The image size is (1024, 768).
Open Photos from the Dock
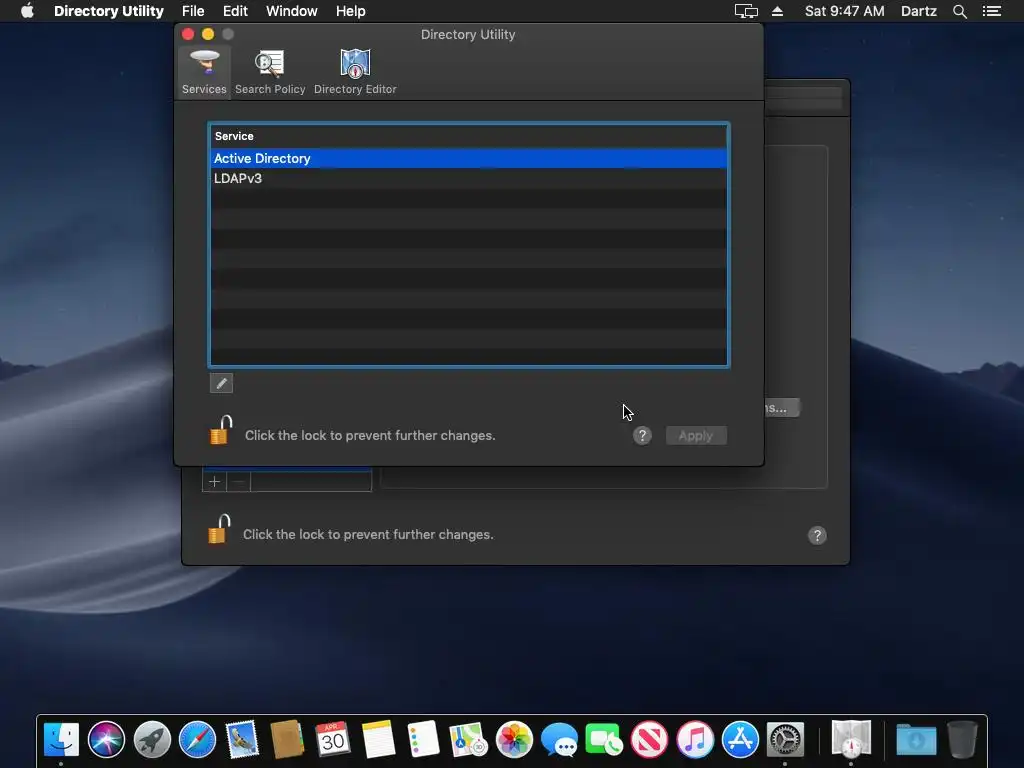click(514, 739)
